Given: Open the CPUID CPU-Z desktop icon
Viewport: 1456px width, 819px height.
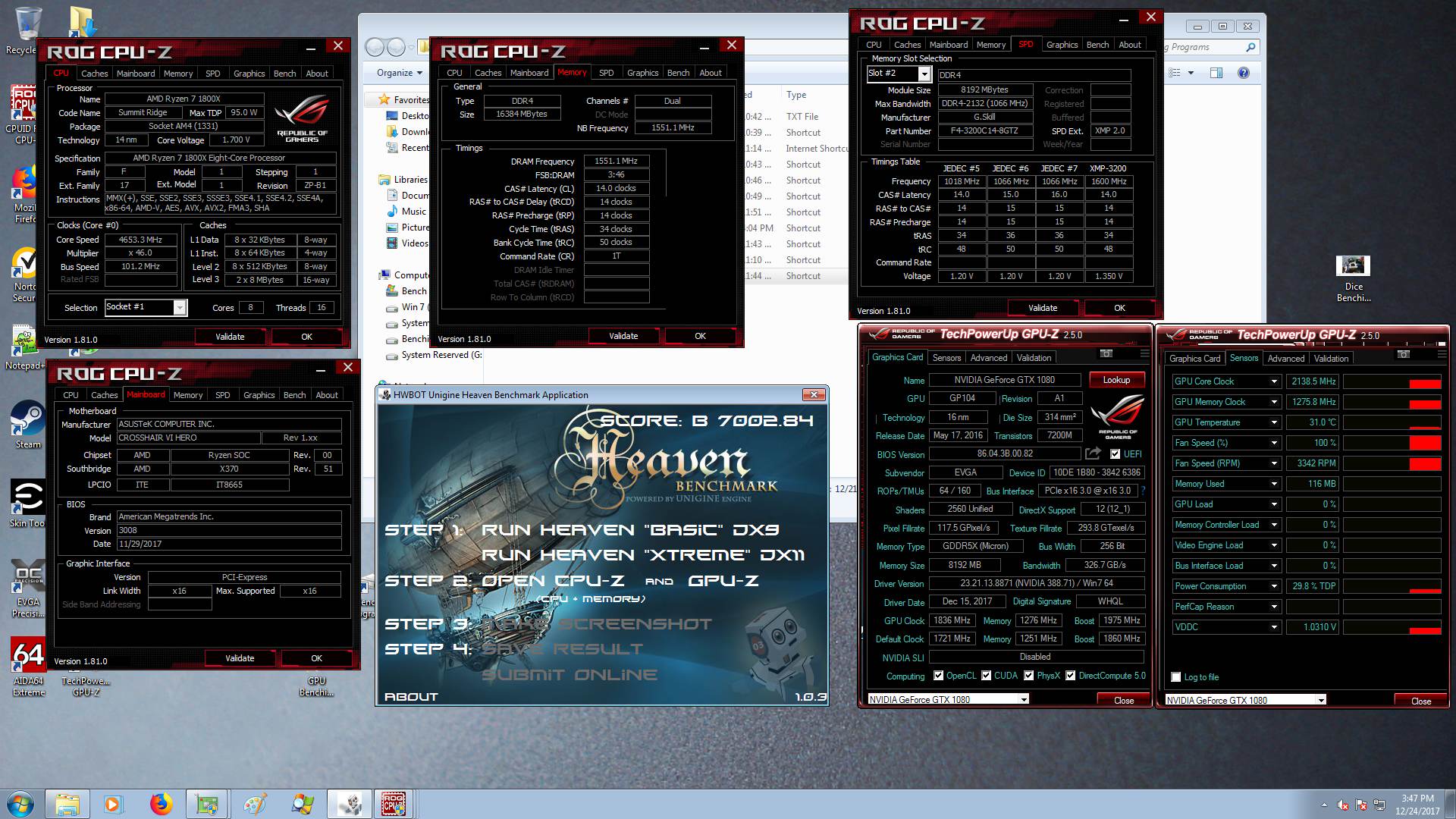Looking at the screenshot, I should (x=23, y=114).
